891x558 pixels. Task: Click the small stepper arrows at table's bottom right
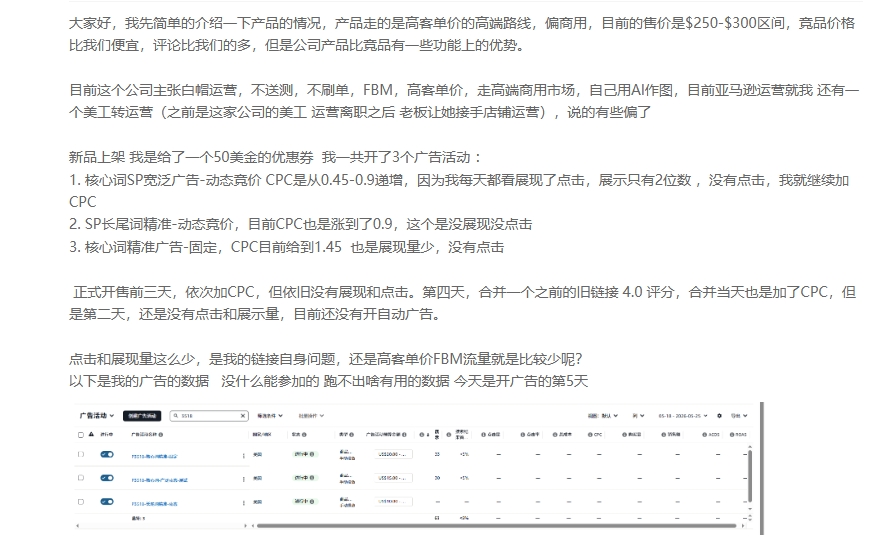tap(750, 518)
